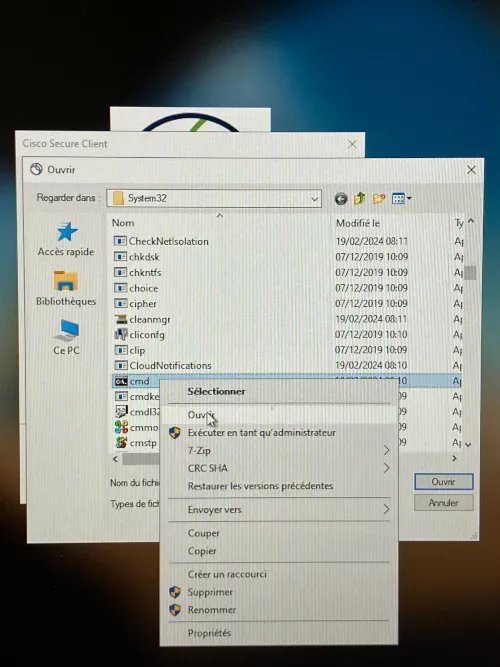This screenshot has width=500, height=667.
Task: Click vertical scrollbar up arrow
Action: (470, 221)
